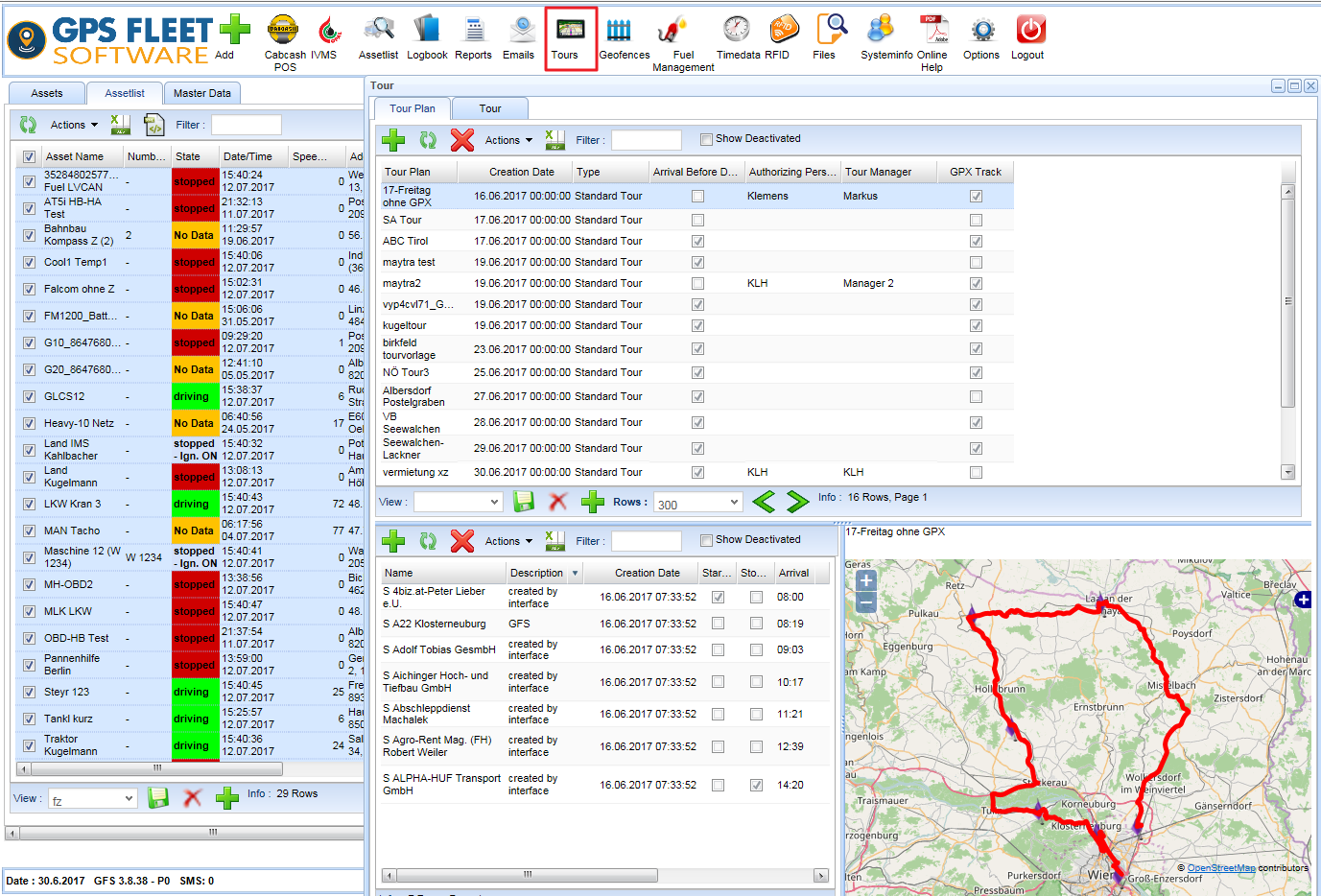Open the Geofences module
This screenshot has width=1321, height=896.
[624, 34]
